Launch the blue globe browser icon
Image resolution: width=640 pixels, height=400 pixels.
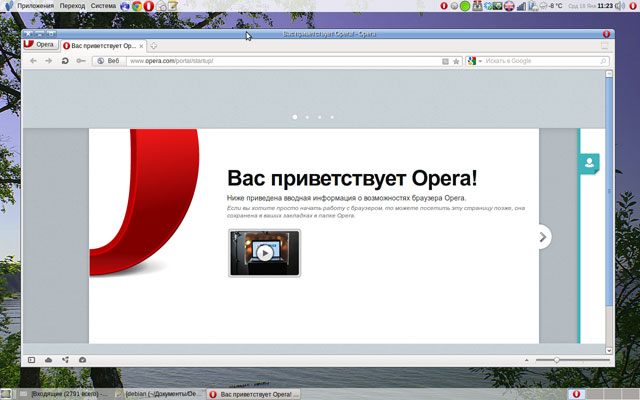pyautogui.click(x=125, y=6)
